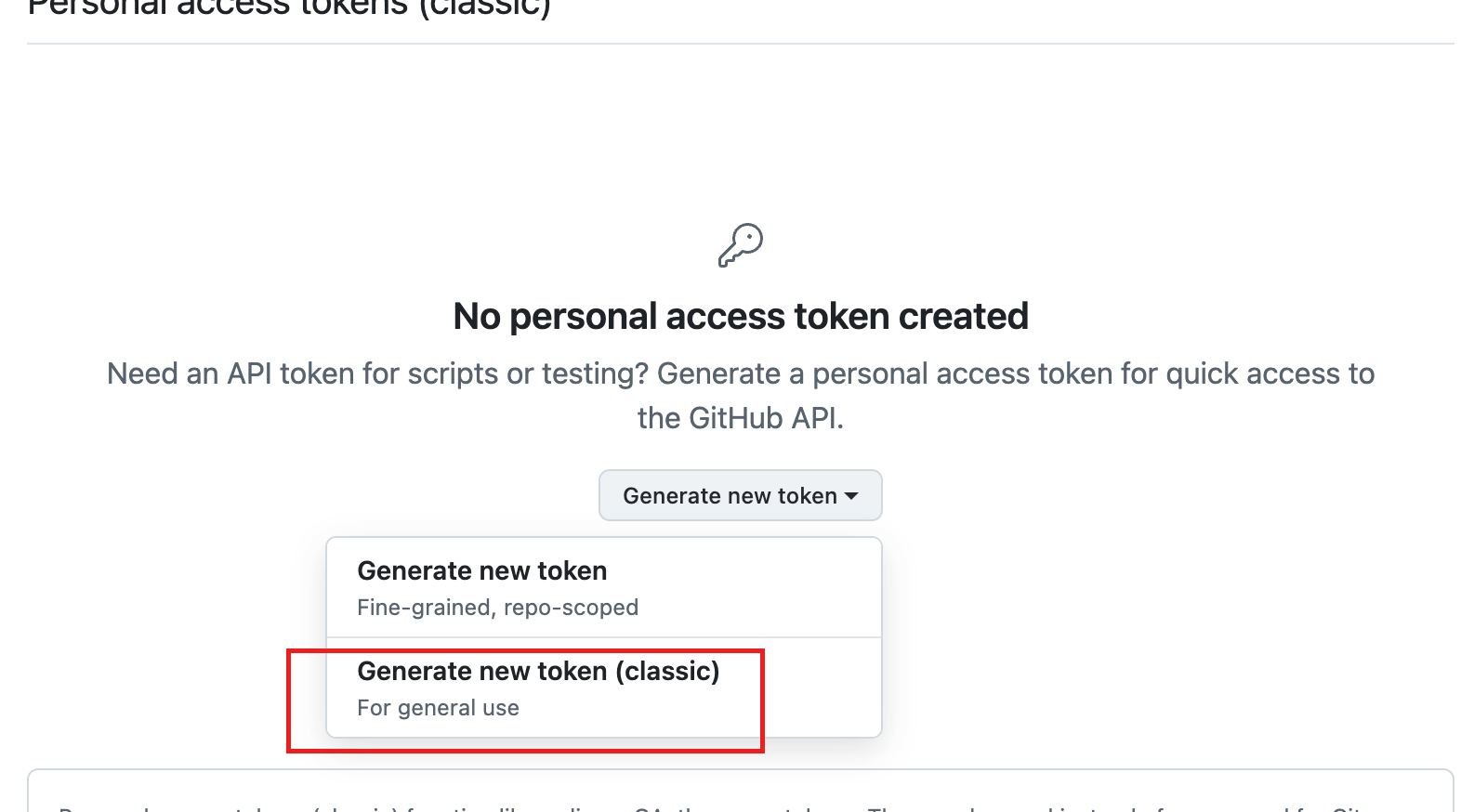This screenshot has width=1474, height=812.
Task: Click the key icon above the heading
Action: click(741, 244)
